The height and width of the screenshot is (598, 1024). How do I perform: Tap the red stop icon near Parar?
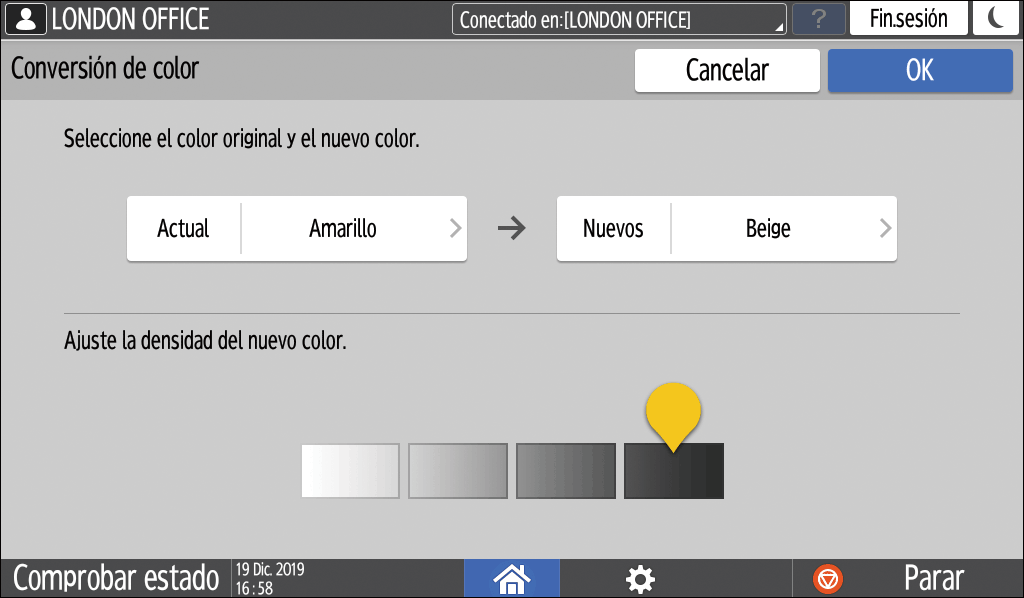(827, 578)
